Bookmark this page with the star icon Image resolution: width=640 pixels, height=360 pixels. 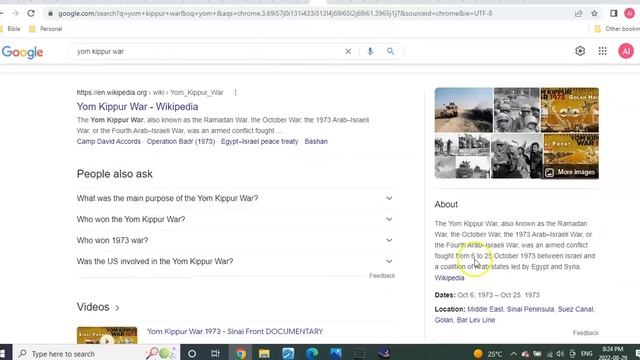(594, 13)
